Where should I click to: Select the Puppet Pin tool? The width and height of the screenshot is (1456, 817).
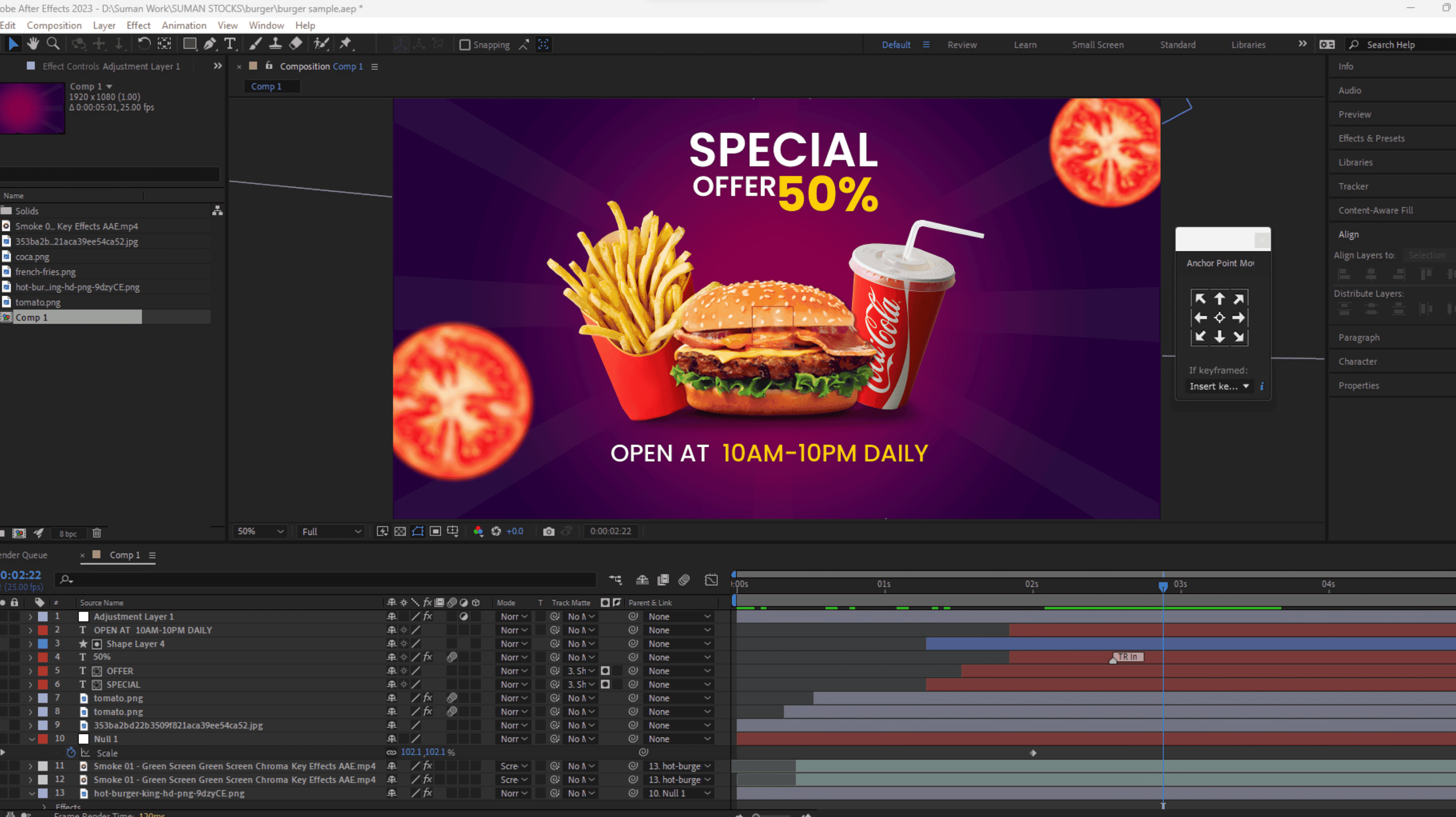point(345,44)
